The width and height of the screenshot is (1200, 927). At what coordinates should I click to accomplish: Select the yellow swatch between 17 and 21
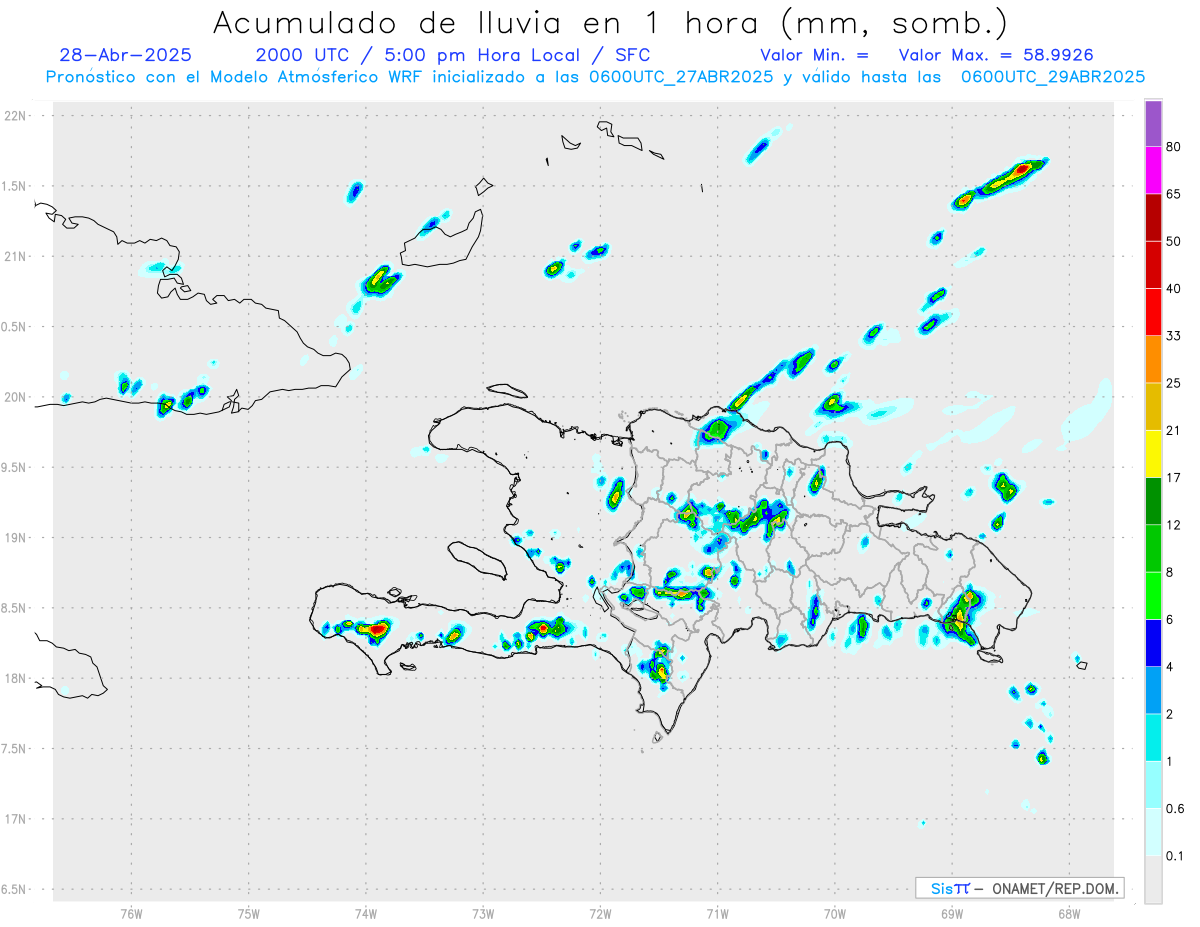1153,454
